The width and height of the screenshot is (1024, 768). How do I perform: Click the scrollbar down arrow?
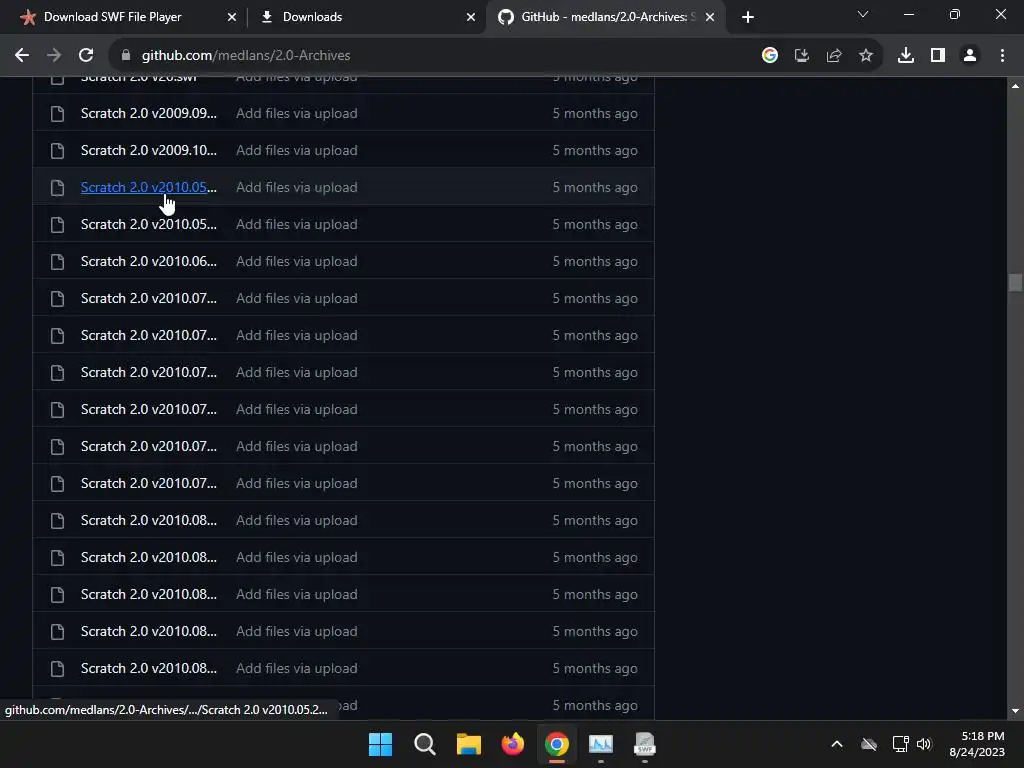tap(1015, 711)
